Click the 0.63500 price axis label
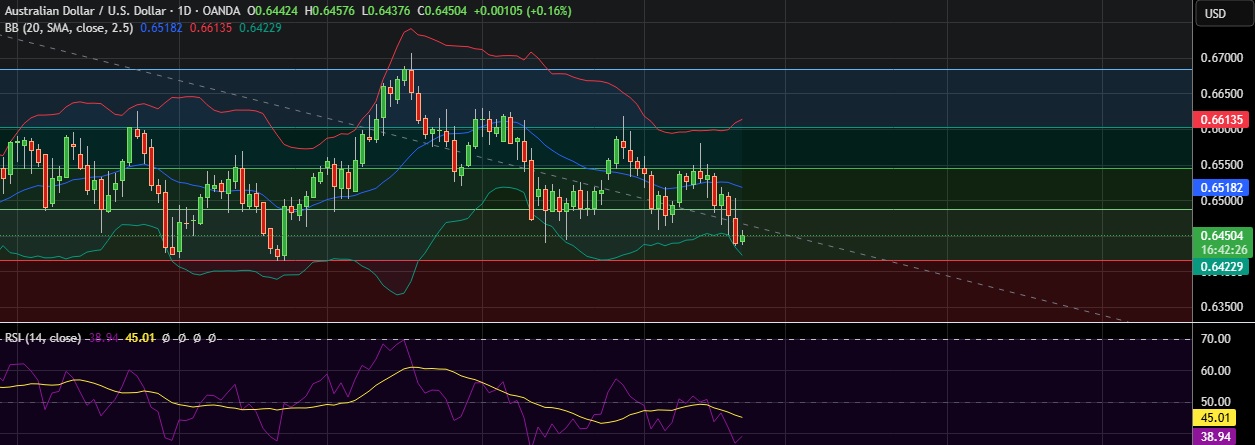The width and height of the screenshot is (1255, 445). click(x=1221, y=306)
